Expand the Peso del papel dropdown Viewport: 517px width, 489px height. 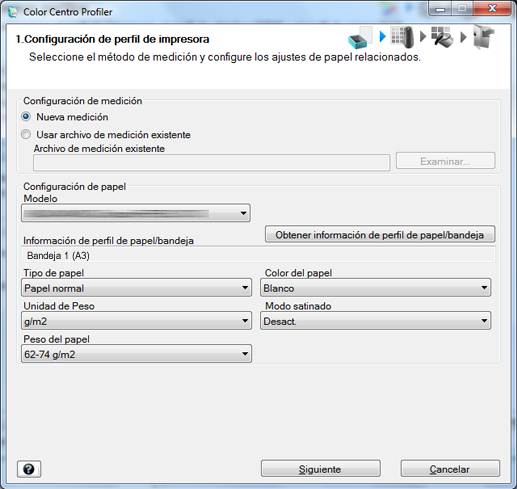pos(136,354)
